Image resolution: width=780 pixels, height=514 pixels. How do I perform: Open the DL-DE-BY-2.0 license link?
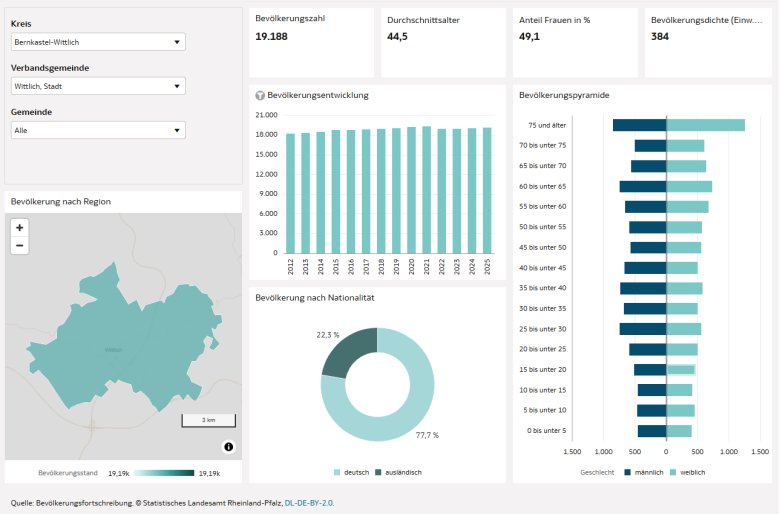(309, 503)
